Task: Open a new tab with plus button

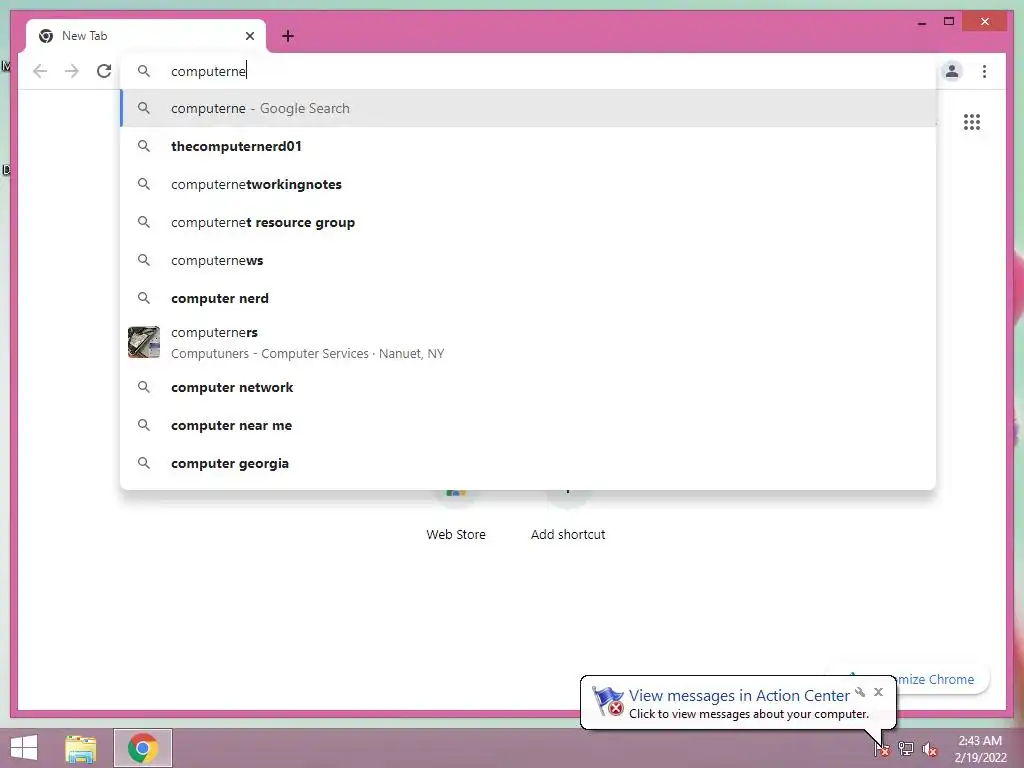Action: pyautogui.click(x=288, y=36)
